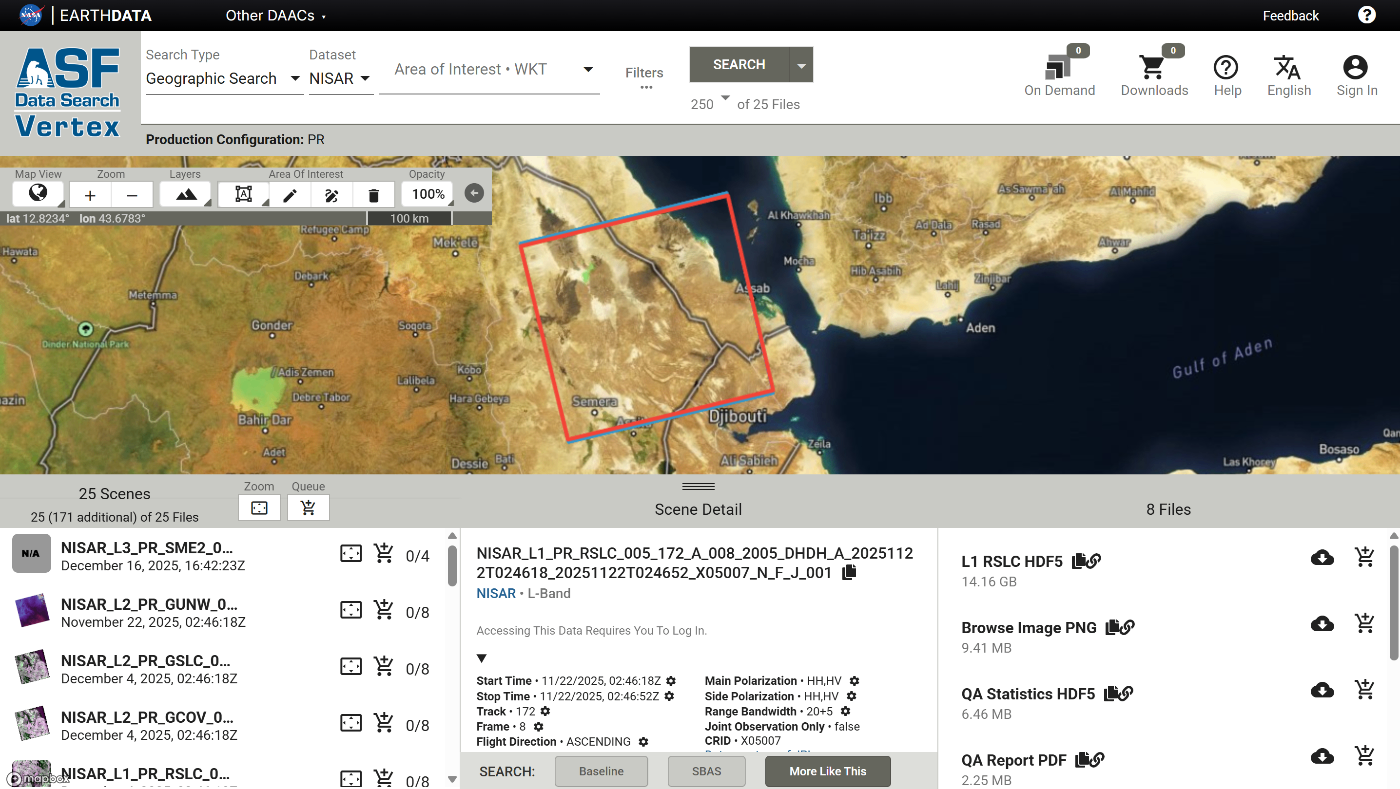Open the Search Type dropdown
Screen dimensions: 1400x789
(x=224, y=78)
